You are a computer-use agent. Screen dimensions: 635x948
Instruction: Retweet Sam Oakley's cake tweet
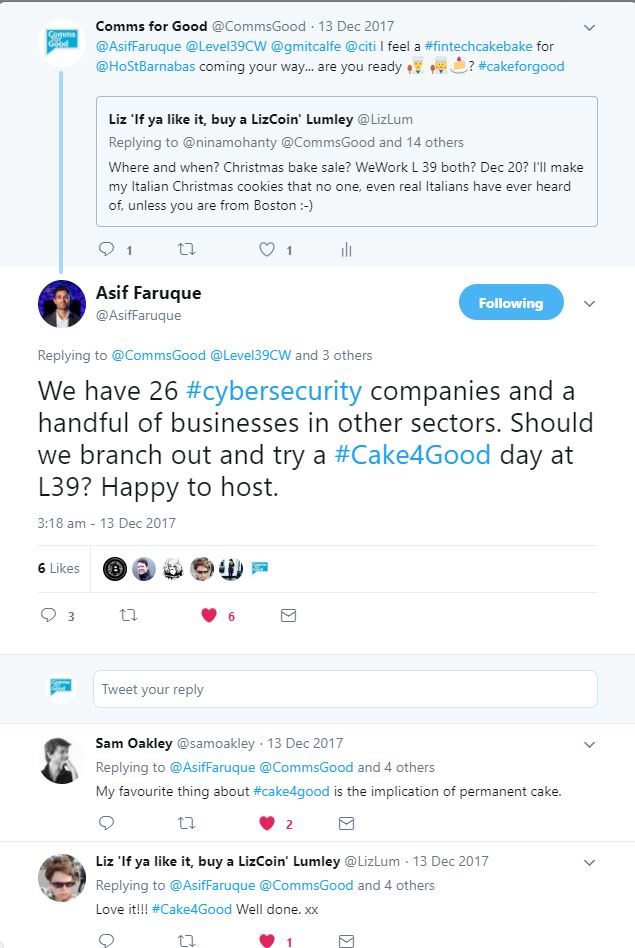(x=186, y=824)
